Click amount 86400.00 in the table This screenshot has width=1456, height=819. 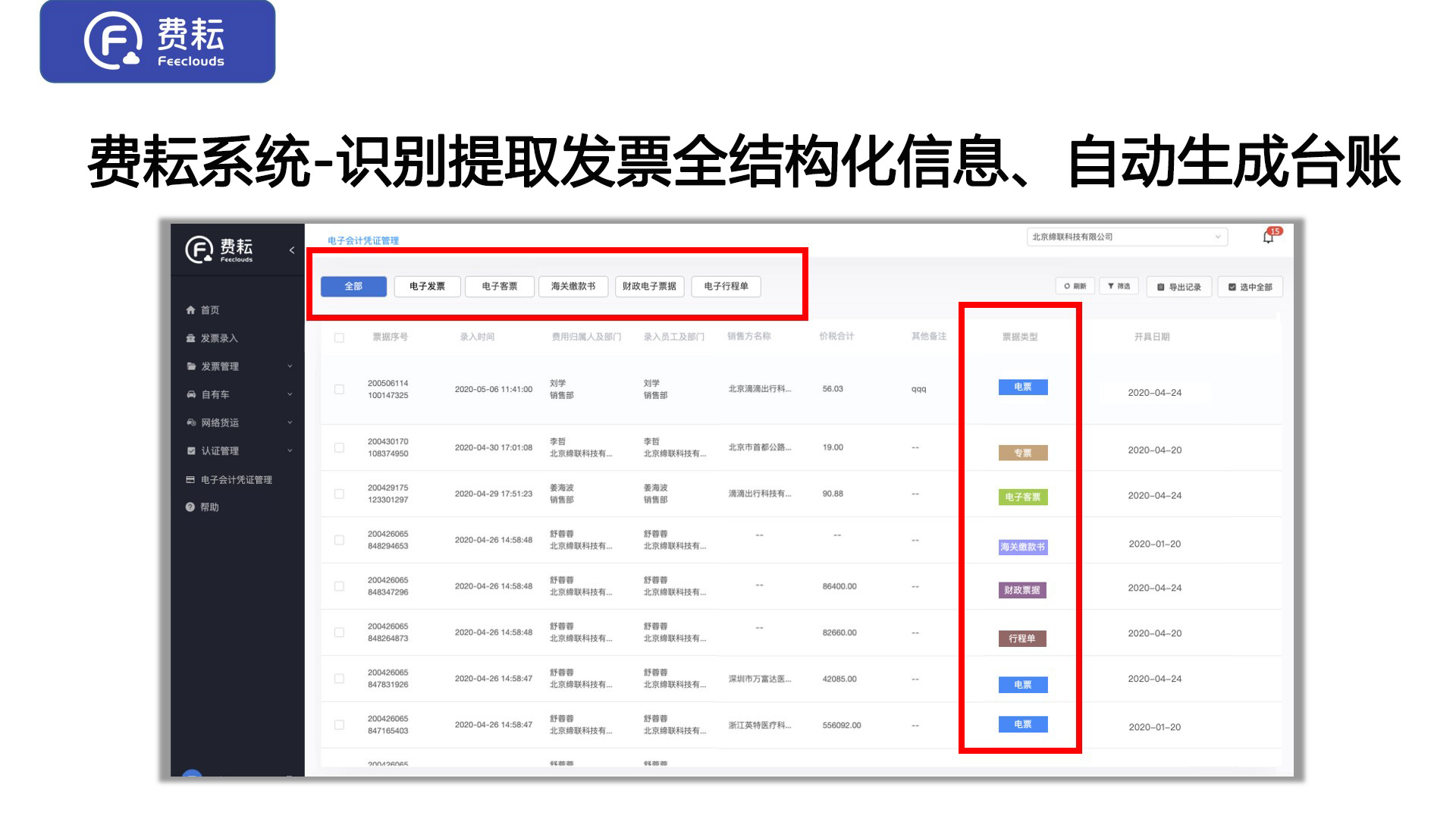coord(839,586)
